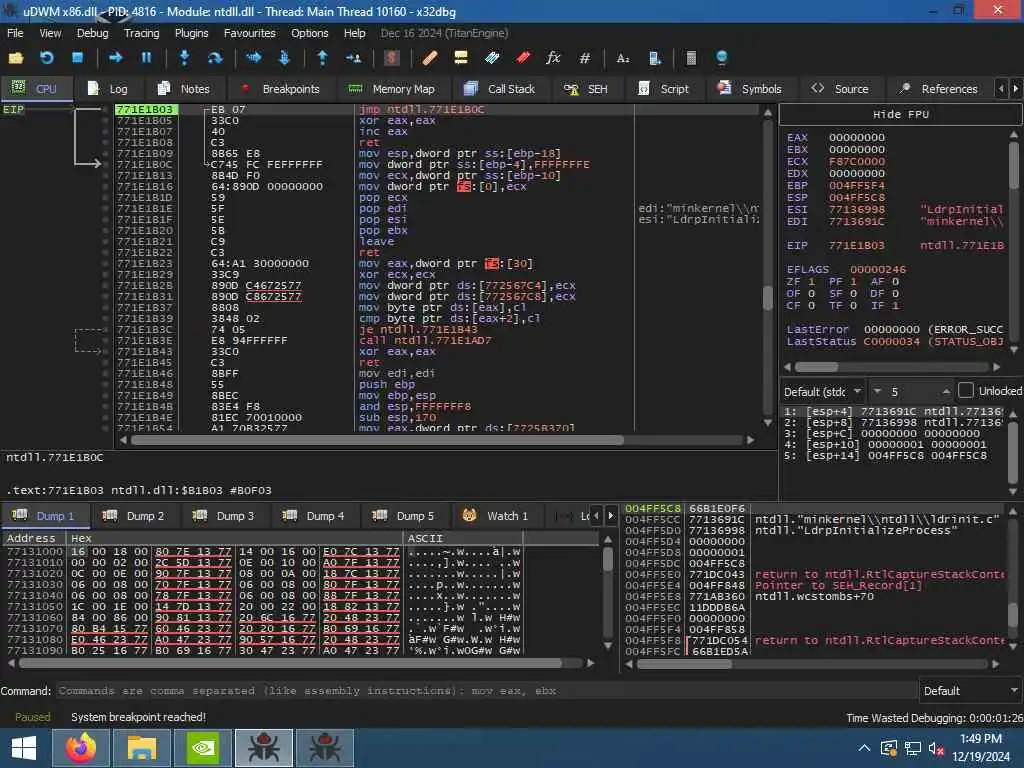1024x768 pixels.
Task: Open Labels toolbar icon
Action: click(492, 58)
